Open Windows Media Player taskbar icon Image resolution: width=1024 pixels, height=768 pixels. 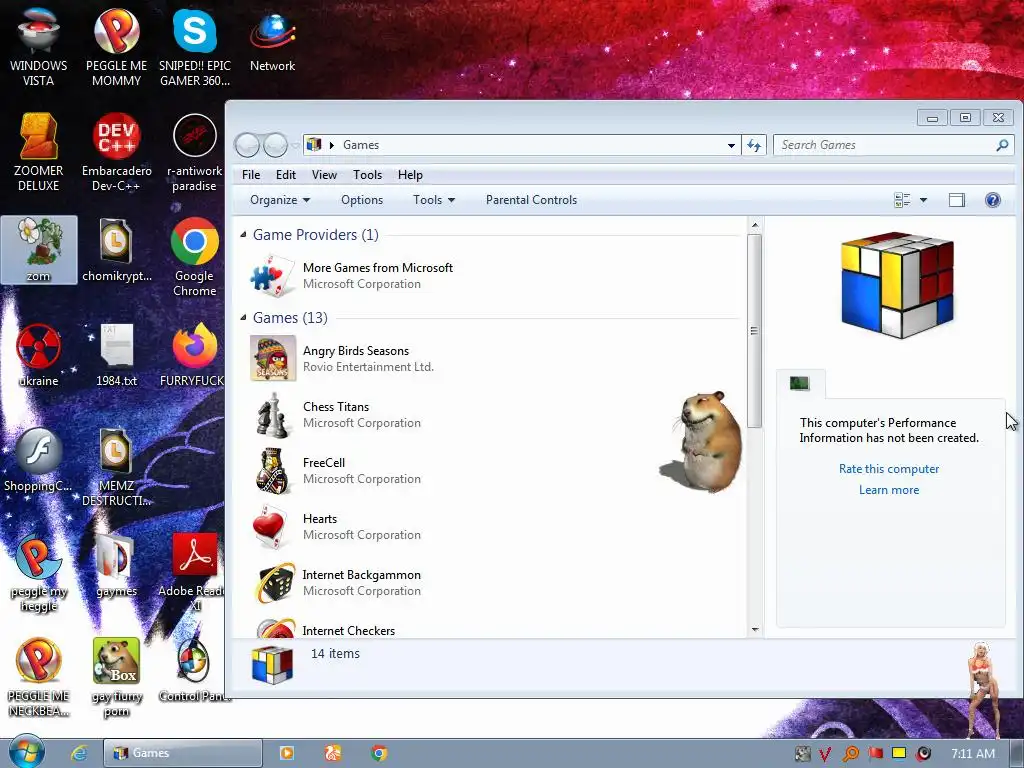click(286, 753)
